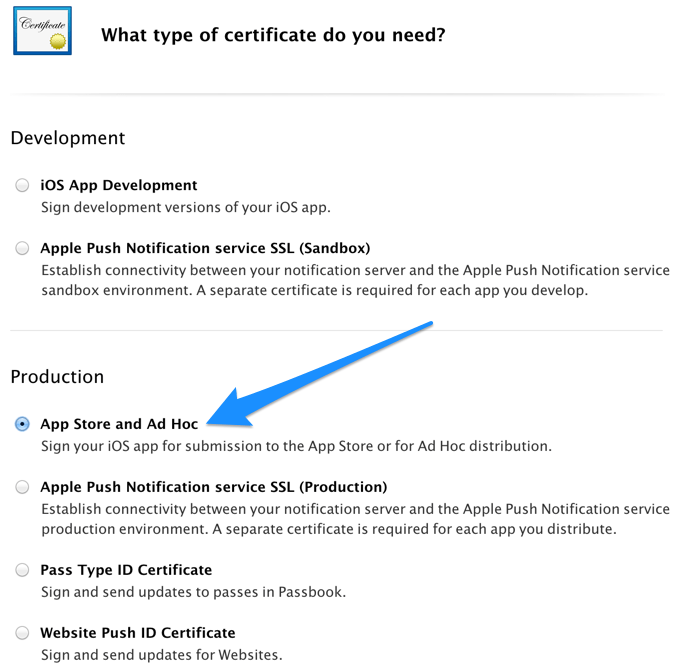Click the Certificate icon in the header

coord(42,31)
